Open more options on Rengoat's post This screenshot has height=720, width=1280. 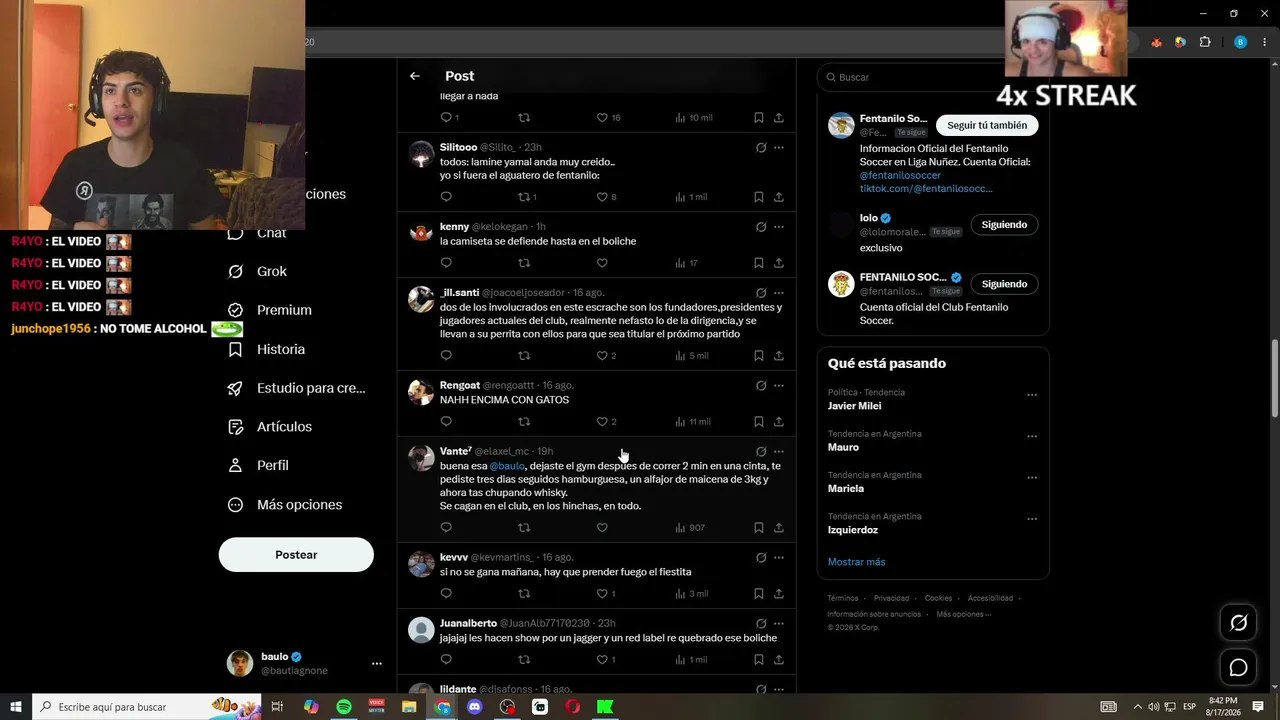(x=779, y=385)
